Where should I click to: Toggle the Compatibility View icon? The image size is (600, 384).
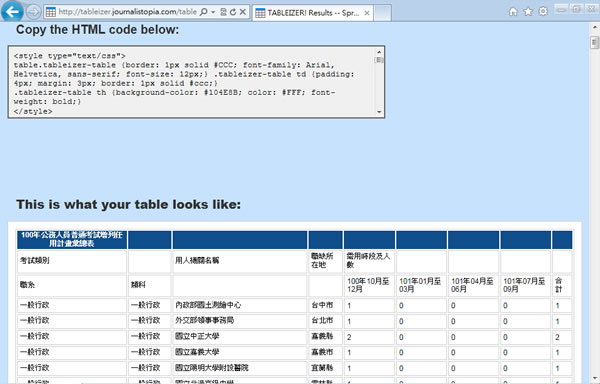[x=223, y=12]
